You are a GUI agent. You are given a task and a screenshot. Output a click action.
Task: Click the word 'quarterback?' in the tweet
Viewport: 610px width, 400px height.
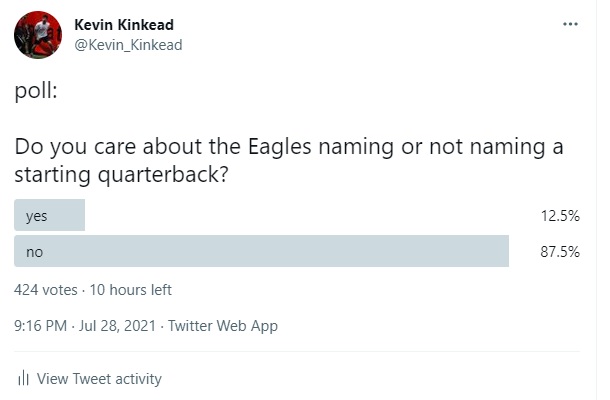click(x=163, y=174)
